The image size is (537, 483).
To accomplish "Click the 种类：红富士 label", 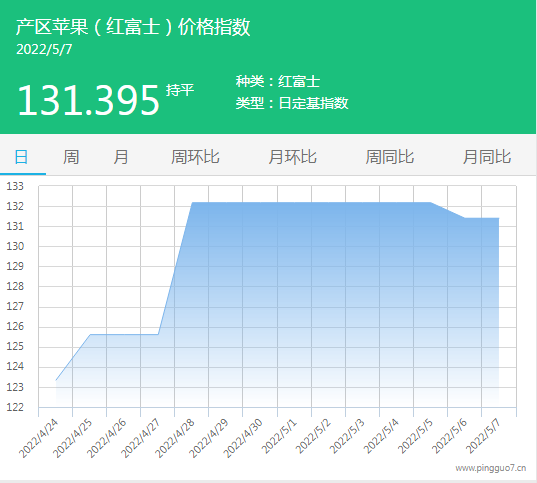I will coord(278,81).
